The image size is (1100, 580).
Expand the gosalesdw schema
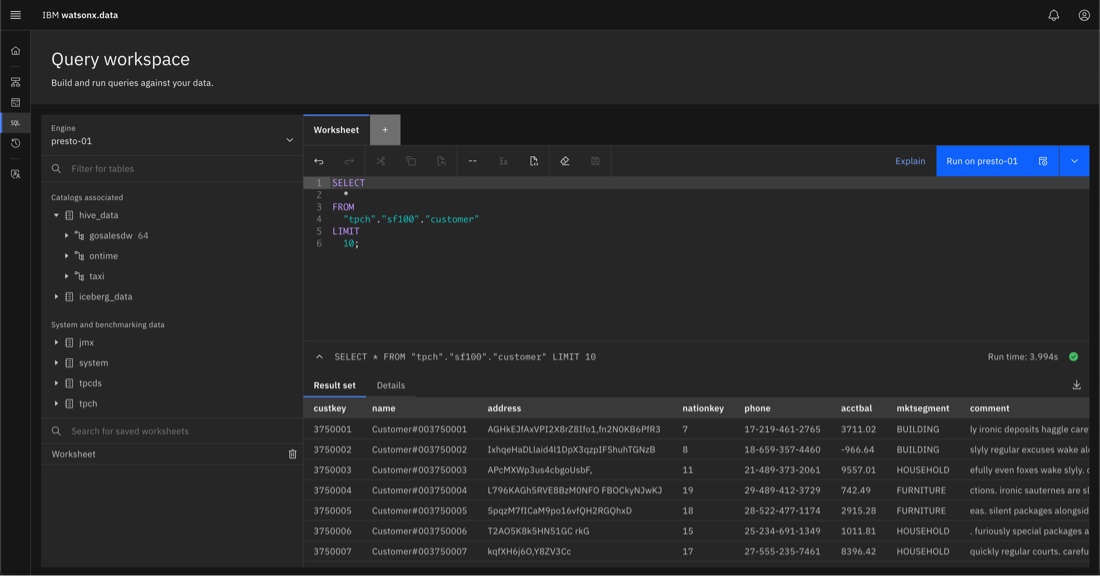click(x=68, y=235)
